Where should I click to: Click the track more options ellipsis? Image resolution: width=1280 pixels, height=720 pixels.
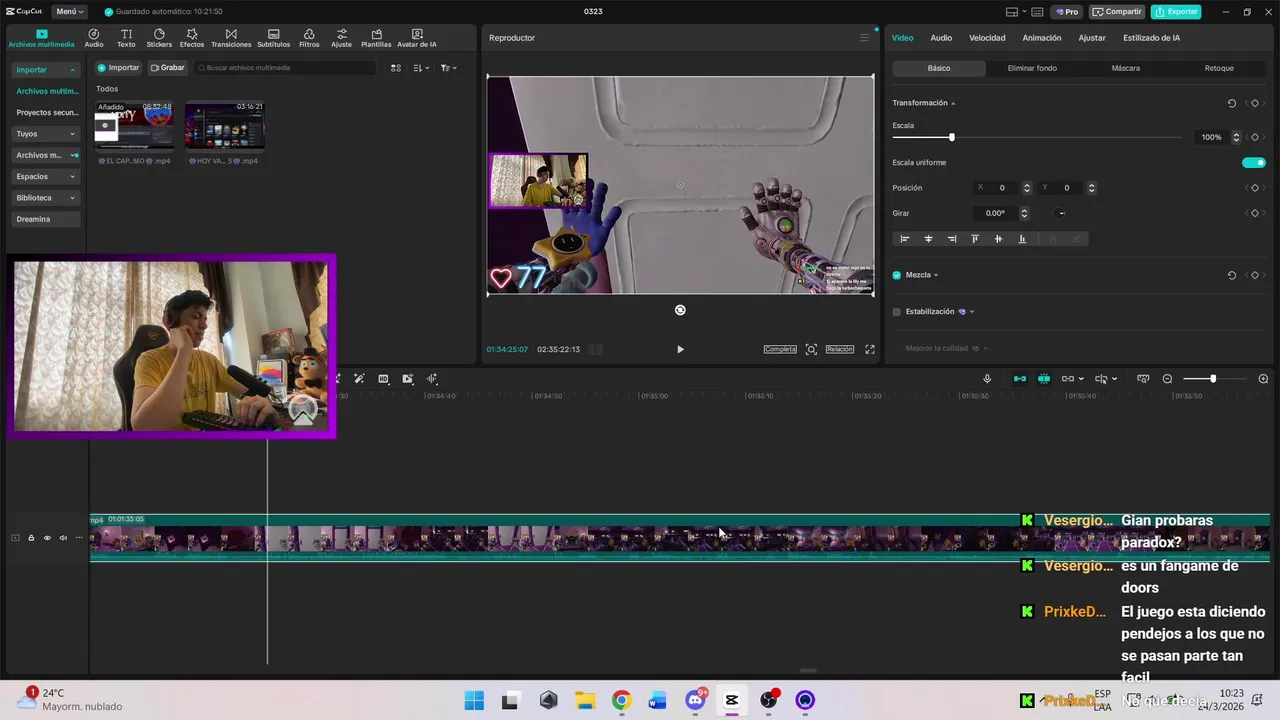(x=79, y=538)
